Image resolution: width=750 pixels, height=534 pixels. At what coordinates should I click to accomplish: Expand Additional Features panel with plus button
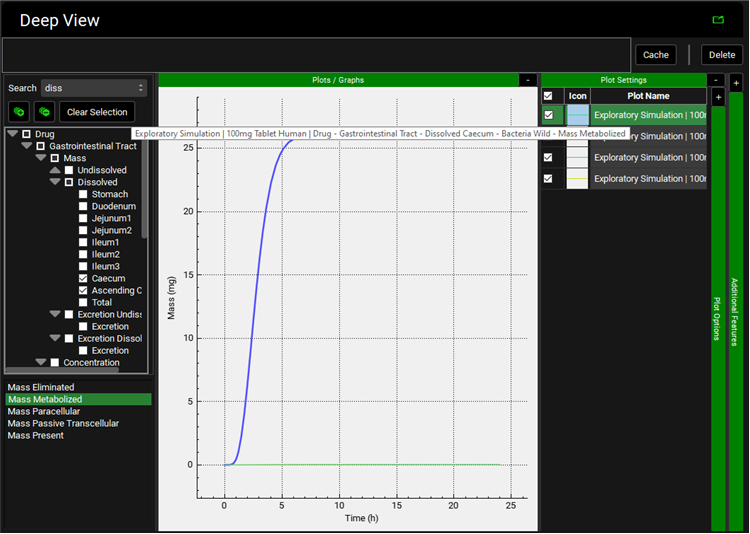(735, 81)
